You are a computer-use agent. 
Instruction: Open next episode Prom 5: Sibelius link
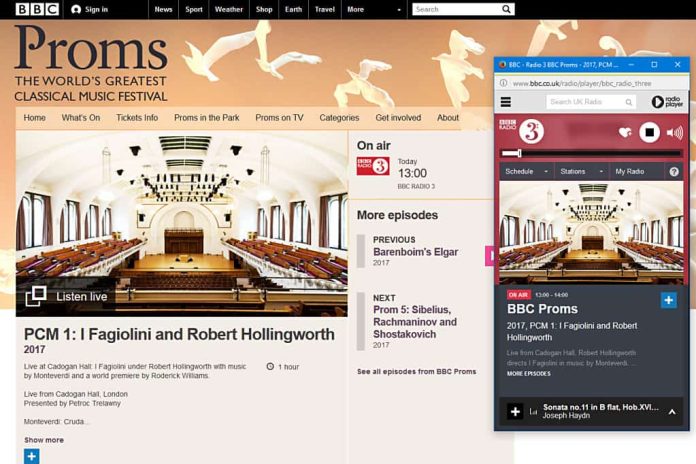tap(415, 321)
